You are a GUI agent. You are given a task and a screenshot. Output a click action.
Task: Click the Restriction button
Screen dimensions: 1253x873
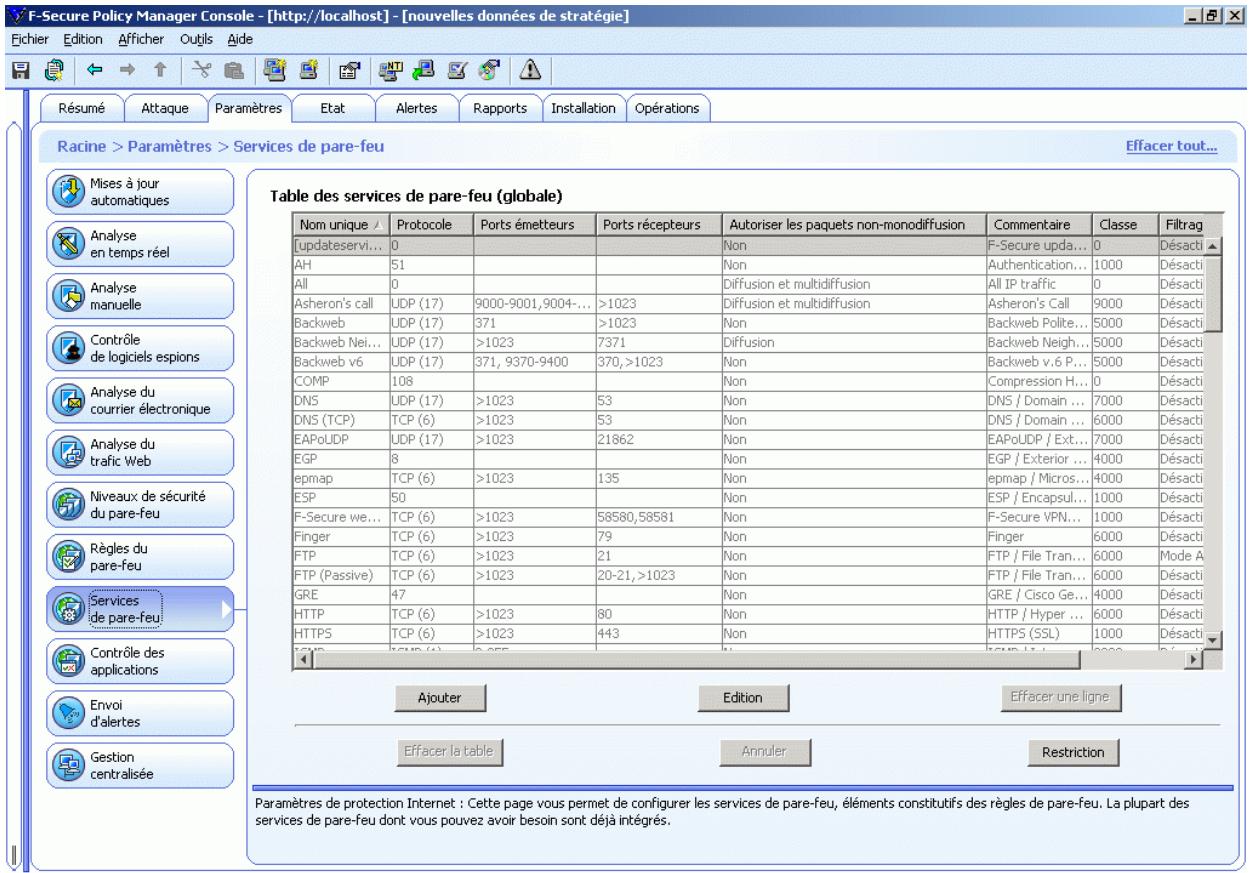(x=1072, y=752)
